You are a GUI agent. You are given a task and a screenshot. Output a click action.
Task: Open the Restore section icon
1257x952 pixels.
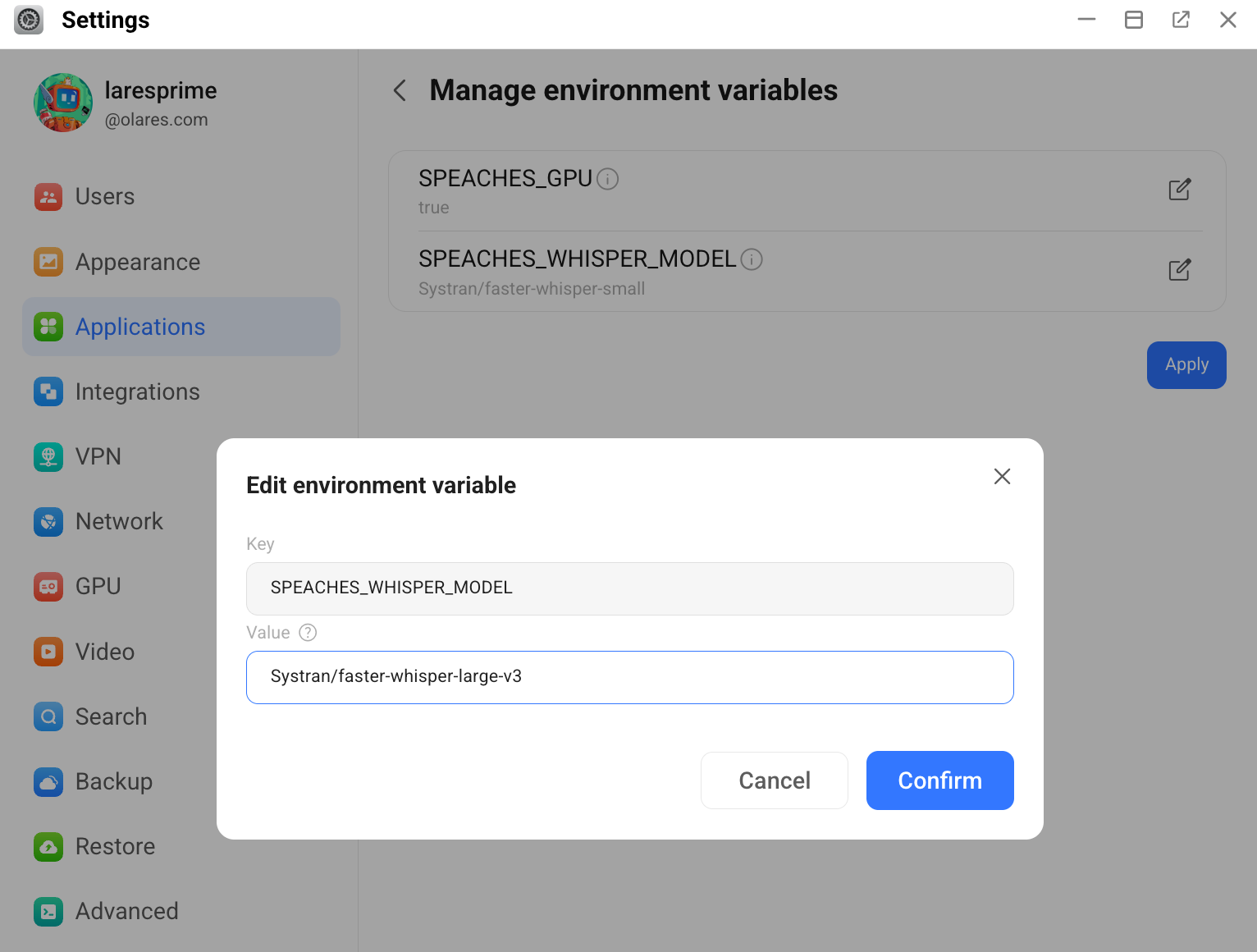click(48, 846)
